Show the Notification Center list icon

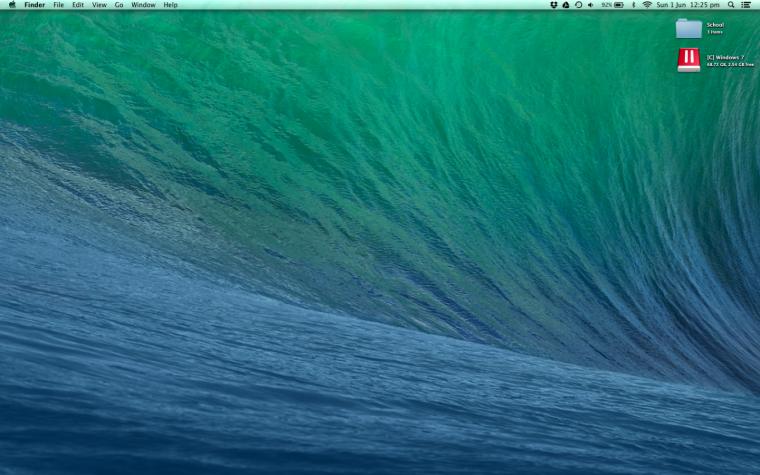click(x=745, y=5)
